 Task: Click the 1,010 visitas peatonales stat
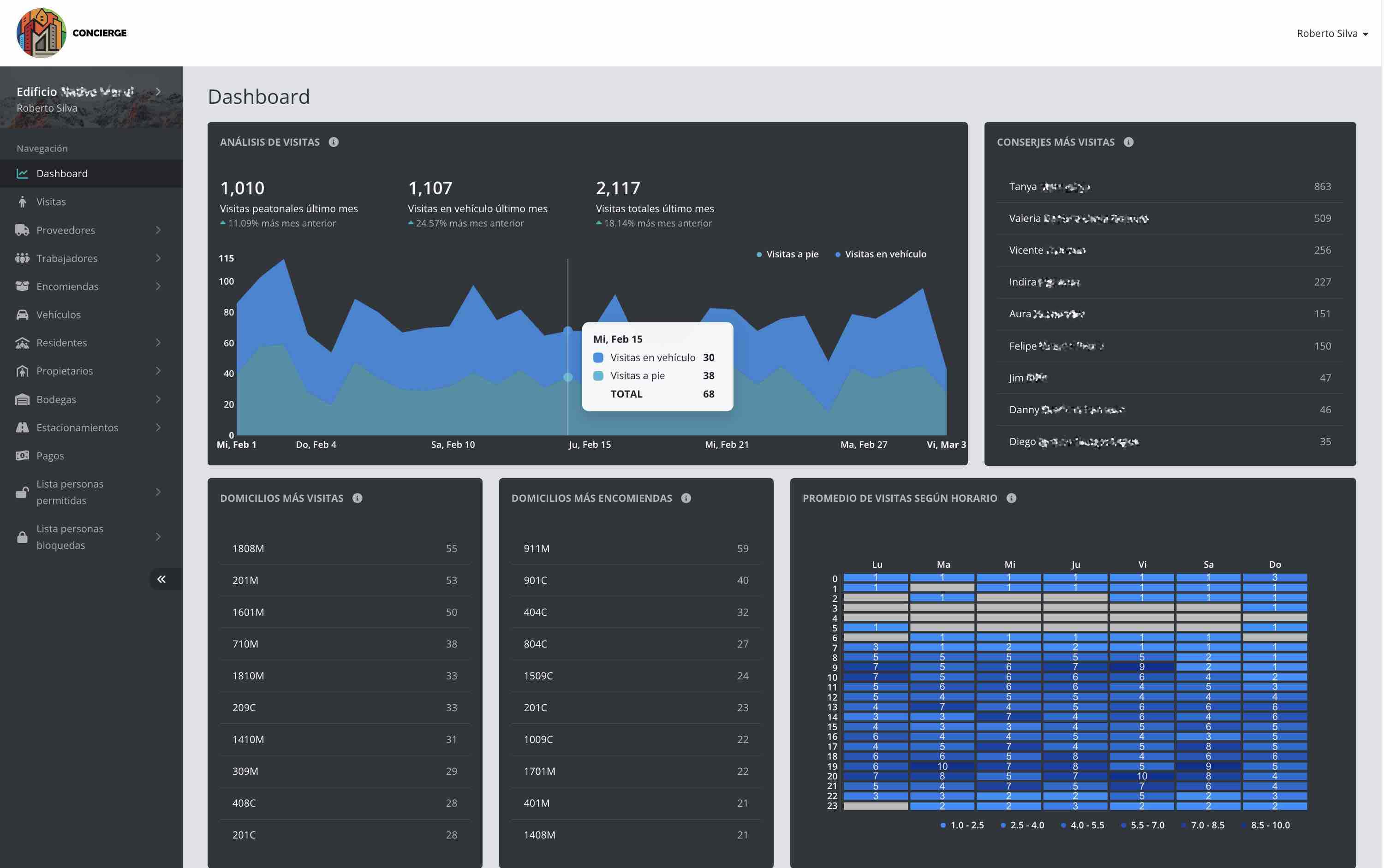pyautogui.click(x=289, y=204)
